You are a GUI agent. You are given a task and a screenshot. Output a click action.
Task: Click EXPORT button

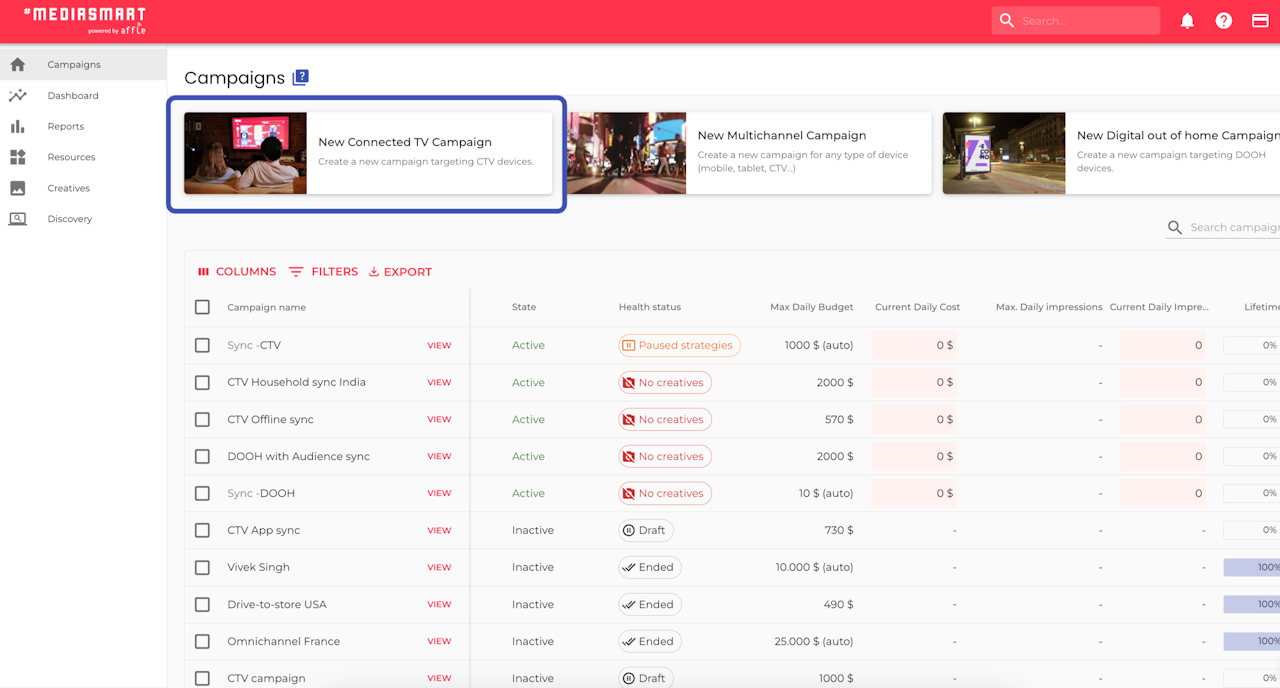point(400,272)
